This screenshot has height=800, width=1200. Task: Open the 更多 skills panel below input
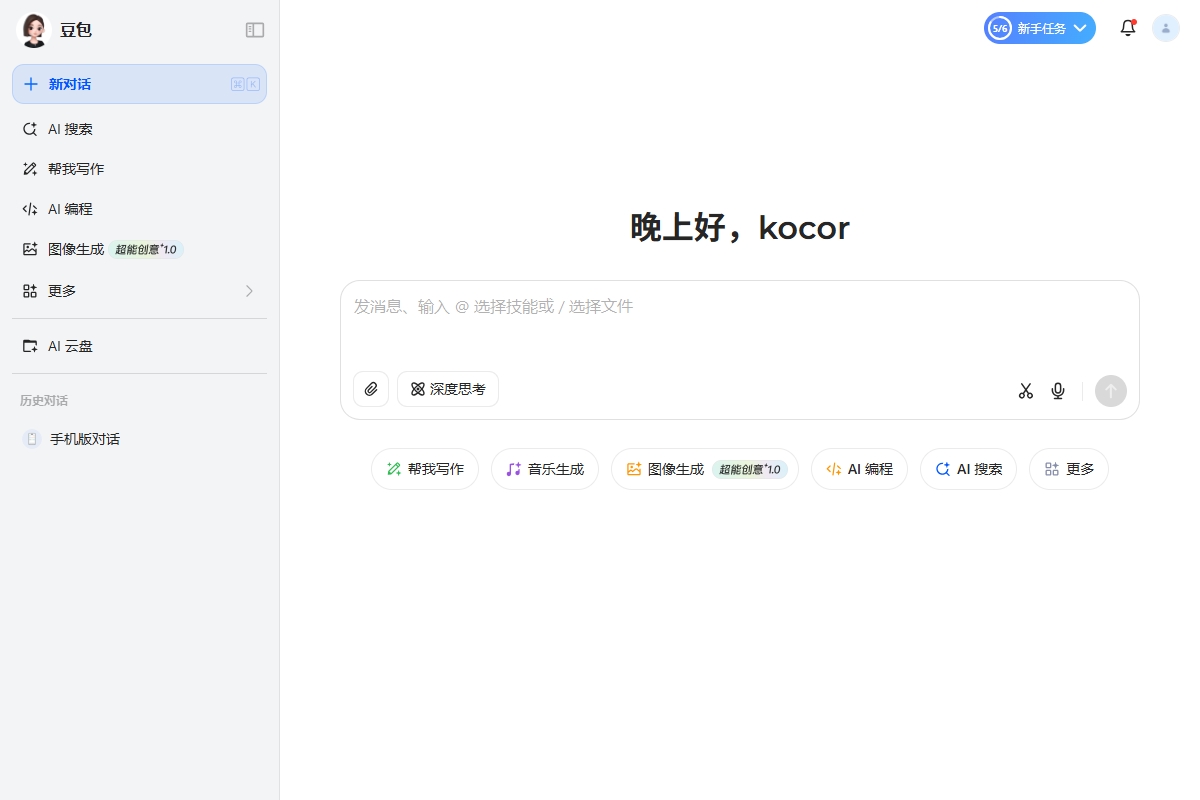tap(1068, 468)
